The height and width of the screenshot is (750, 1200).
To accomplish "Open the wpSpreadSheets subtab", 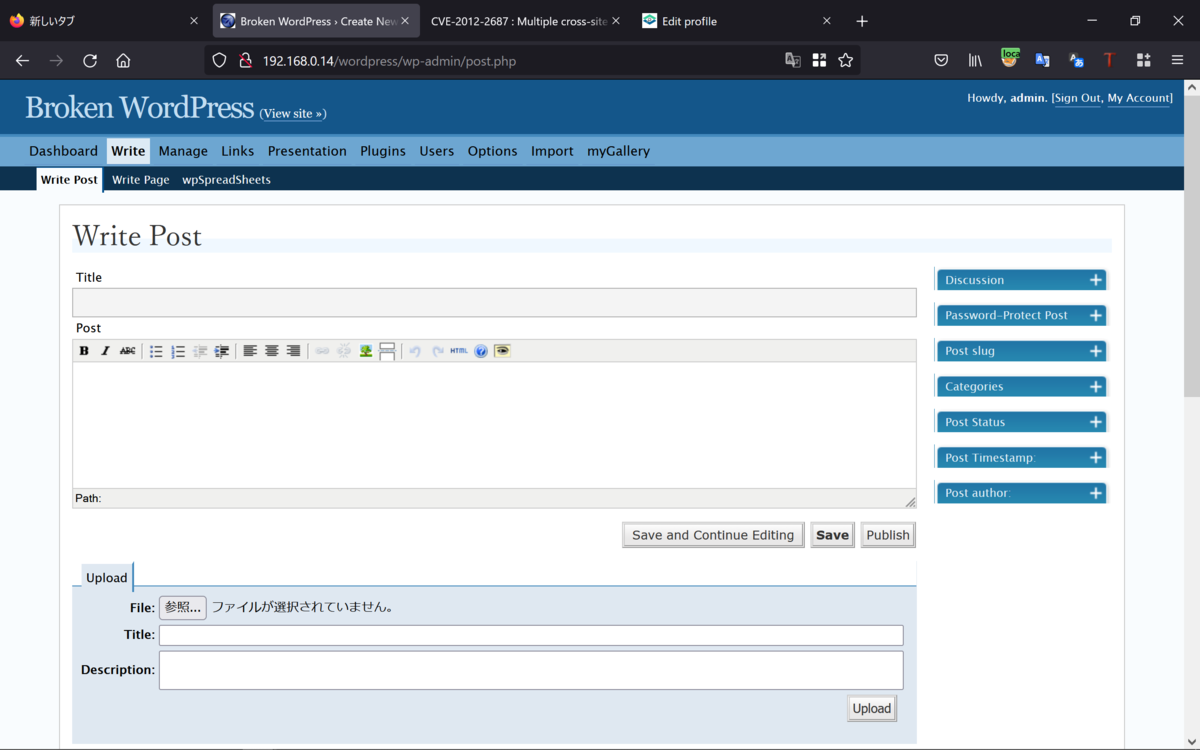I will tap(226, 180).
